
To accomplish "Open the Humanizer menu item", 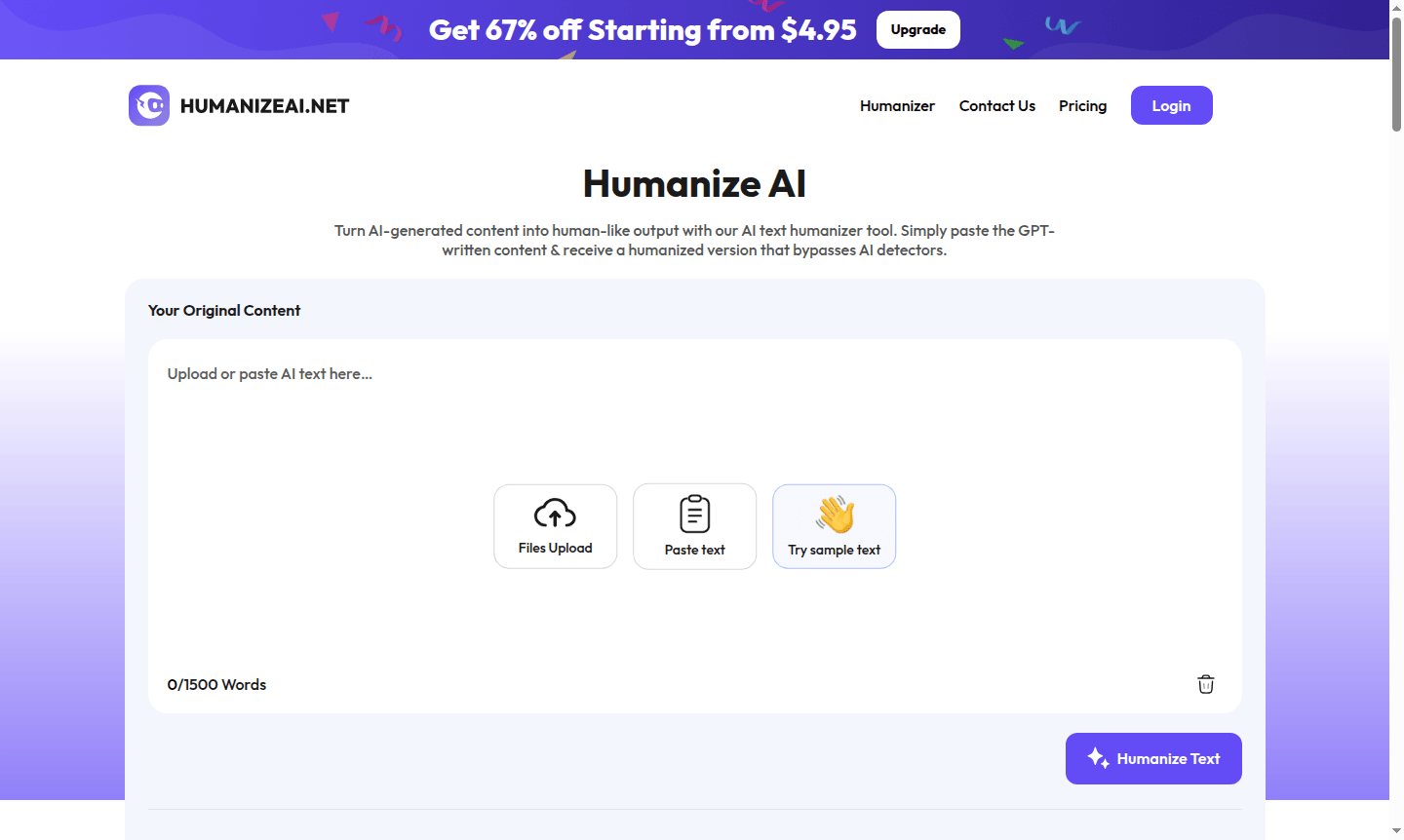I will 897,105.
